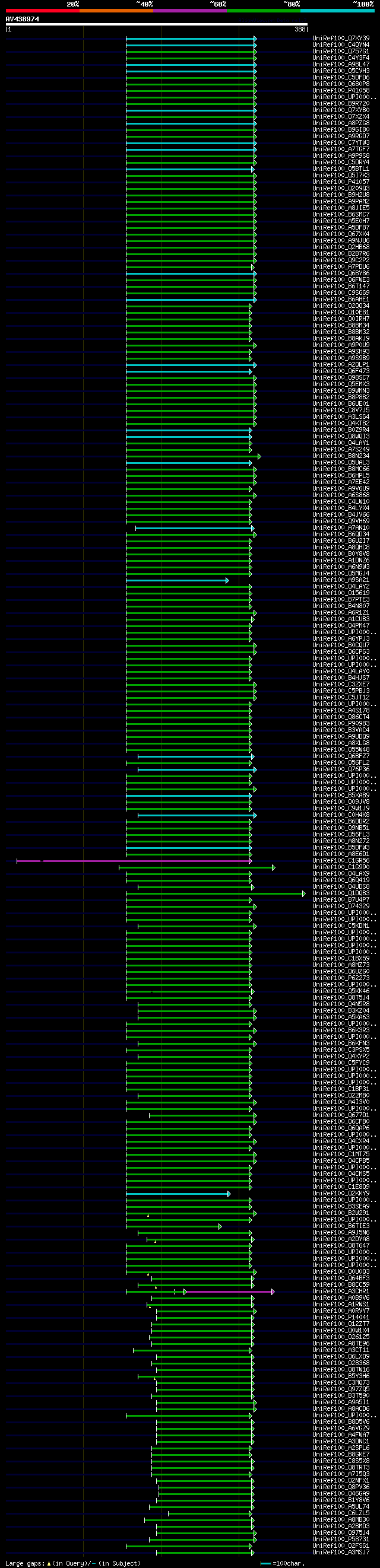Image resolution: width=380 pixels, height=1568 pixels.
Task: Select hit label UniRef100_Q5KK46
Action: click(341, 991)
